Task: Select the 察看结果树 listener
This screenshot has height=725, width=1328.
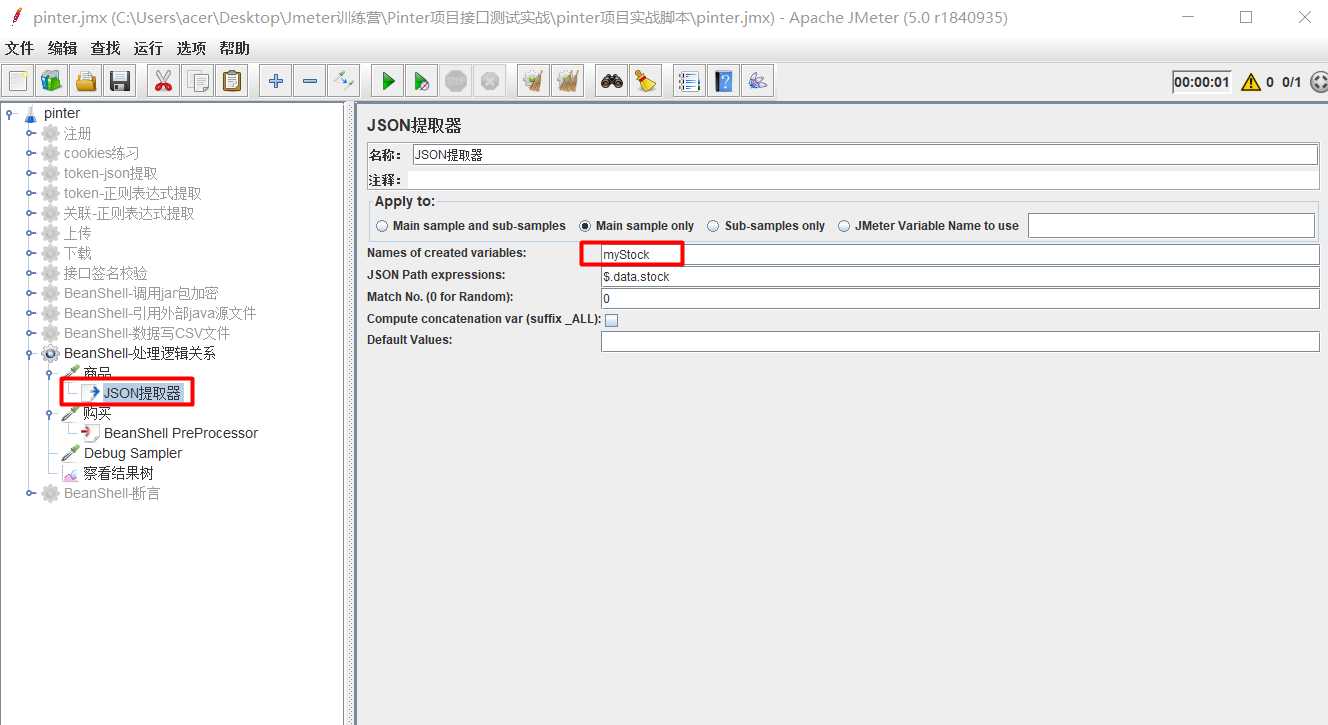Action: click(x=118, y=473)
